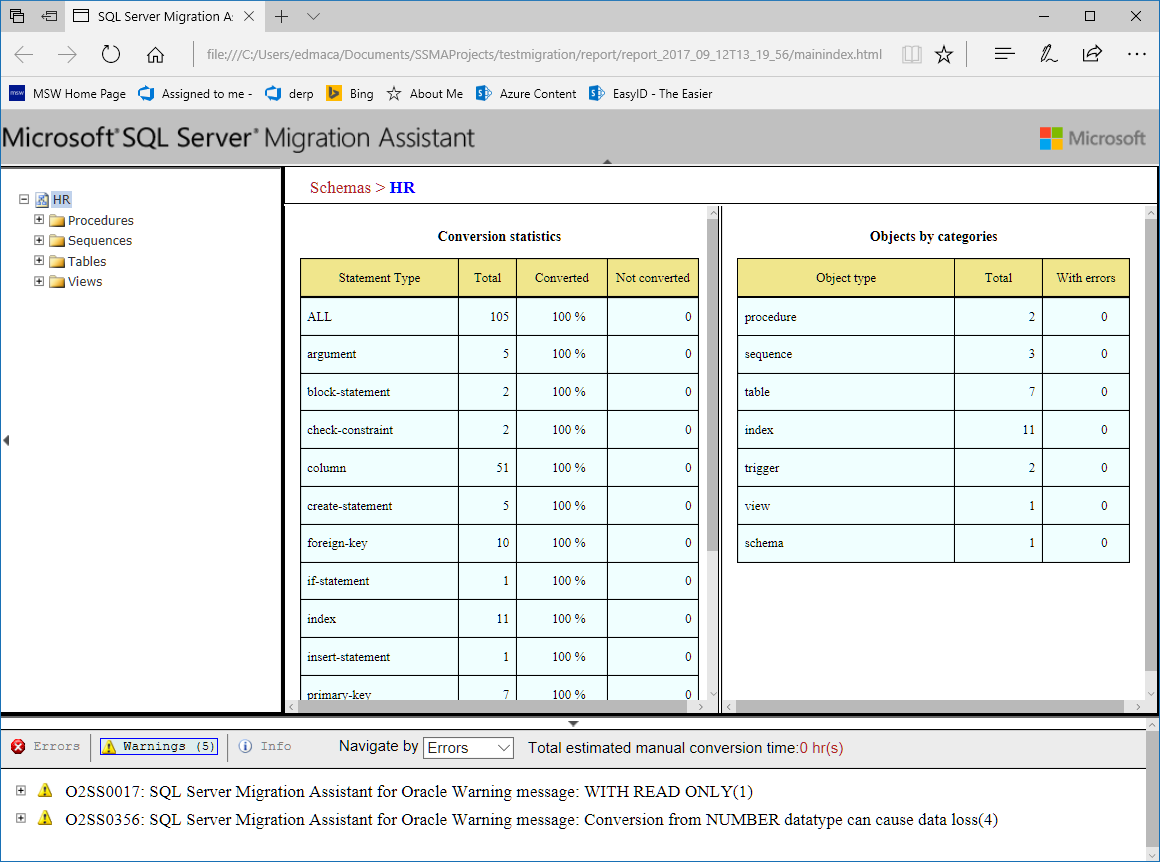
Task: Click the Warnings (5) button
Action: [158, 746]
